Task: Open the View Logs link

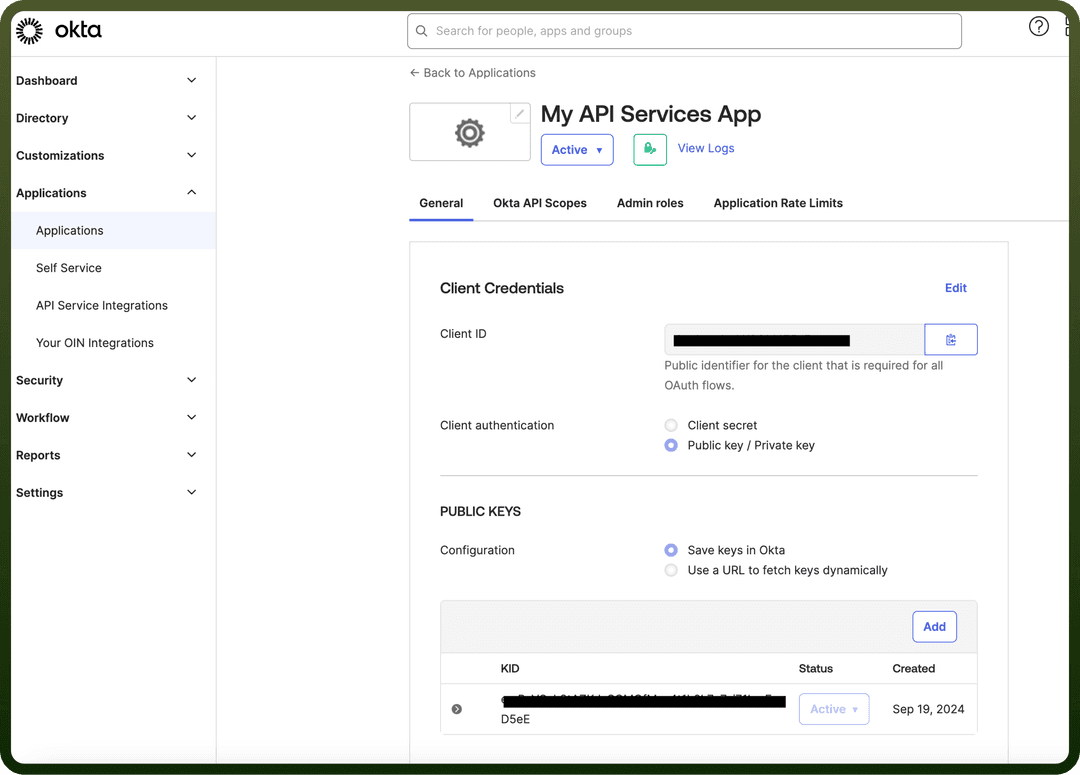Action: pyautogui.click(x=705, y=148)
